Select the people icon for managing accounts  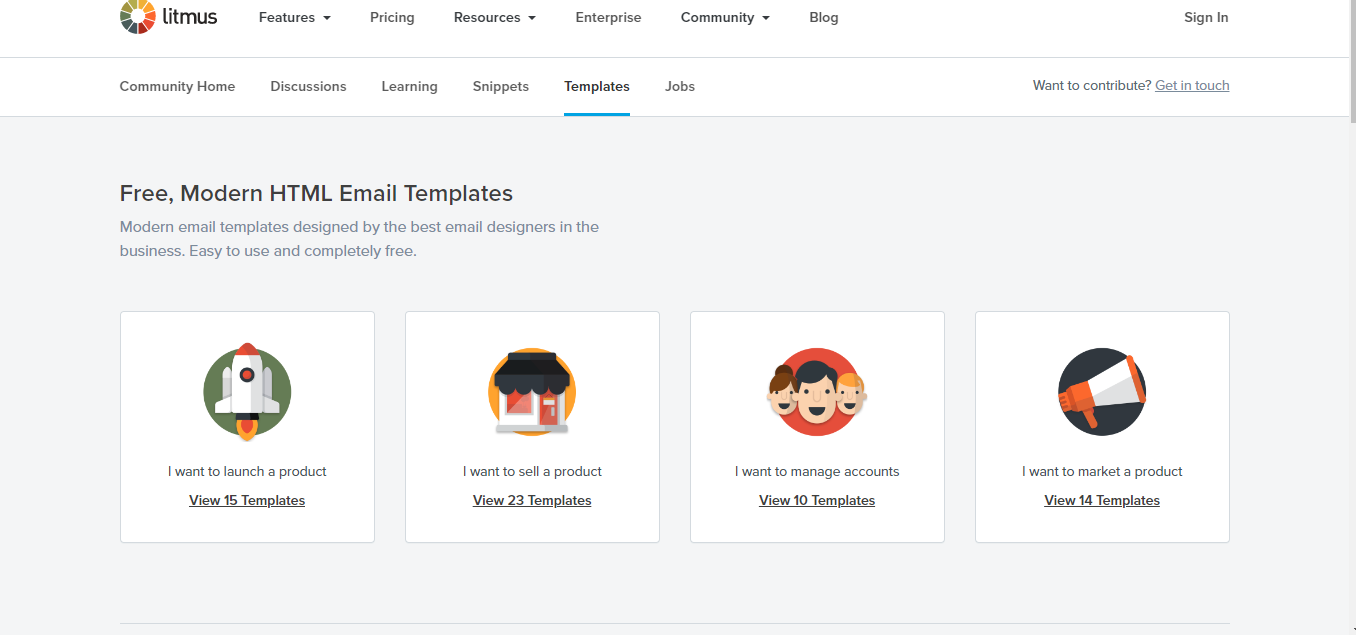pos(816,392)
